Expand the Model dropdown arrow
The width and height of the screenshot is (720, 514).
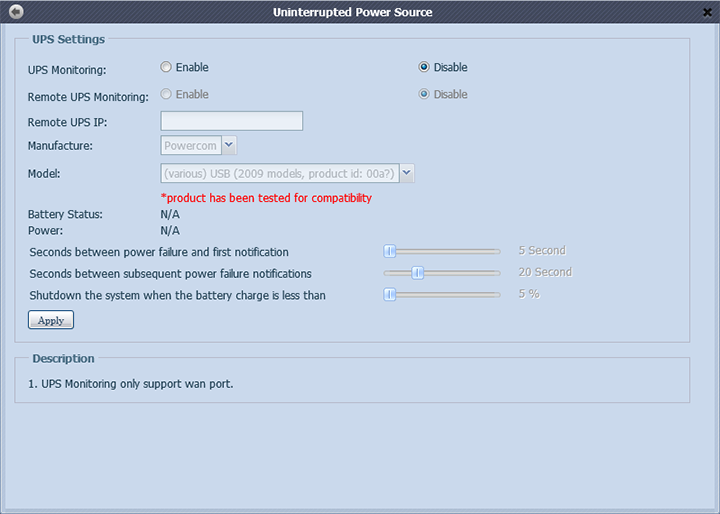click(x=406, y=173)
